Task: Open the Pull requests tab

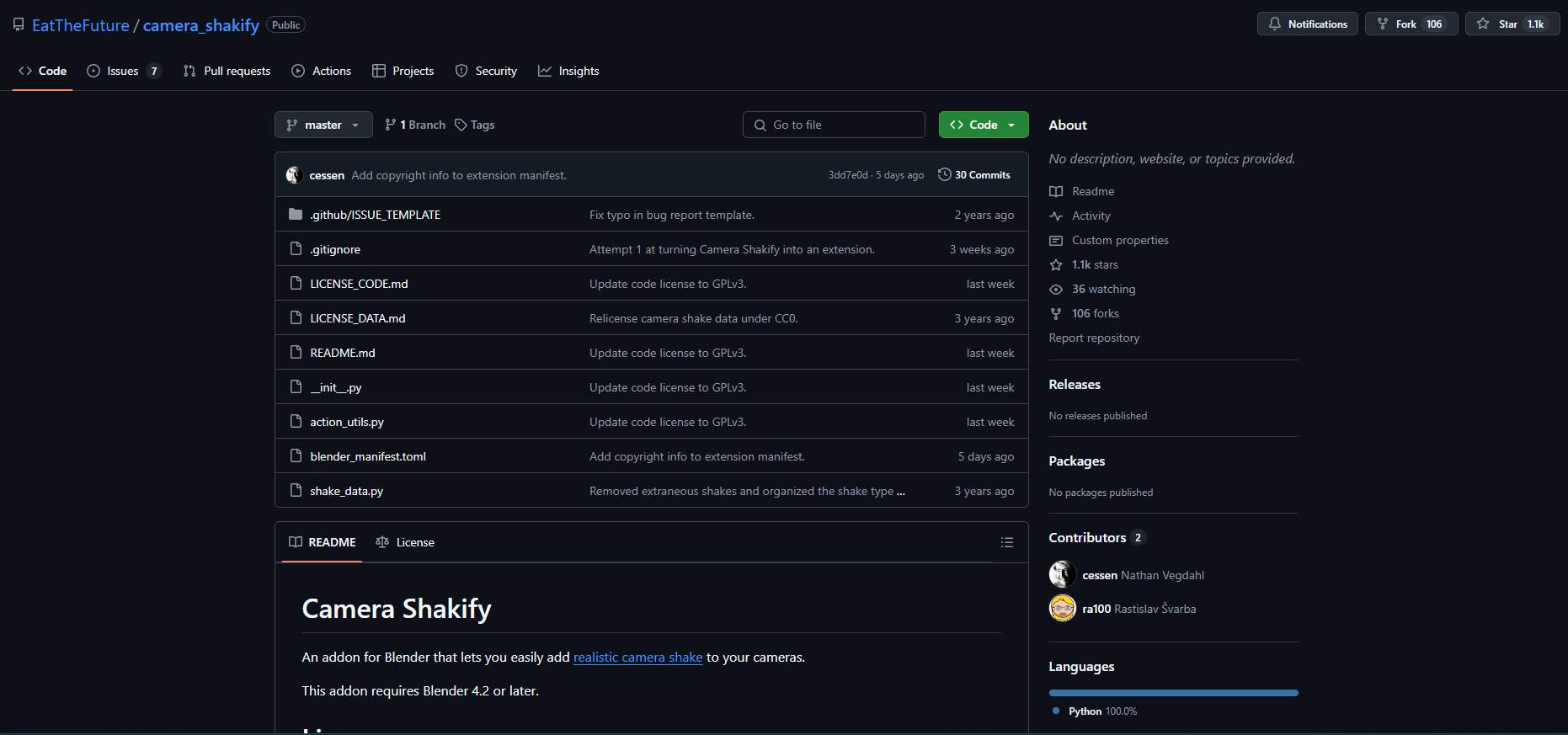Action: [x=227, y=71]
